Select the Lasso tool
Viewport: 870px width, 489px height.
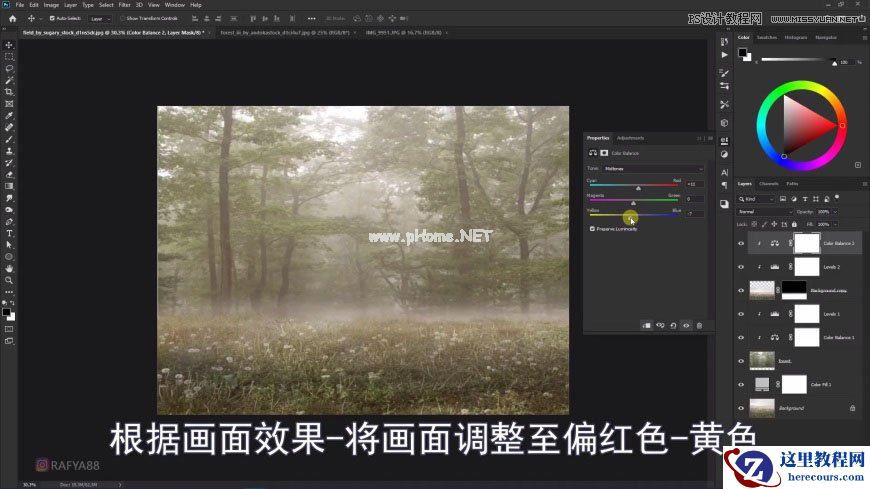[x=9, y=68]
